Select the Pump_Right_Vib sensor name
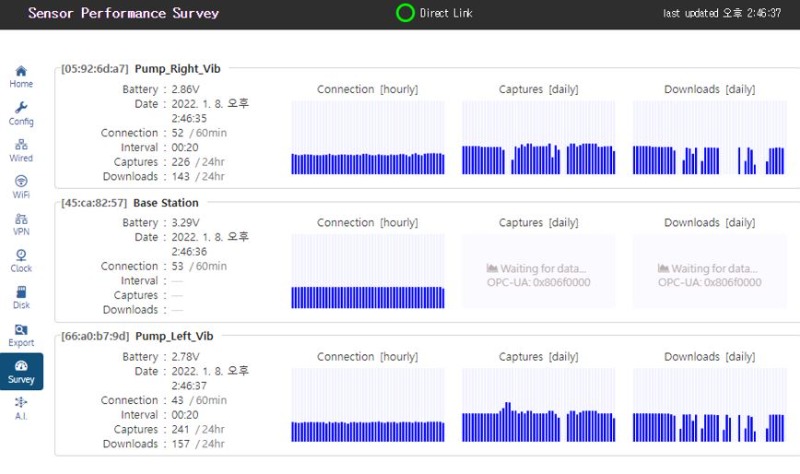800x474 pixels. pos(178,69)
